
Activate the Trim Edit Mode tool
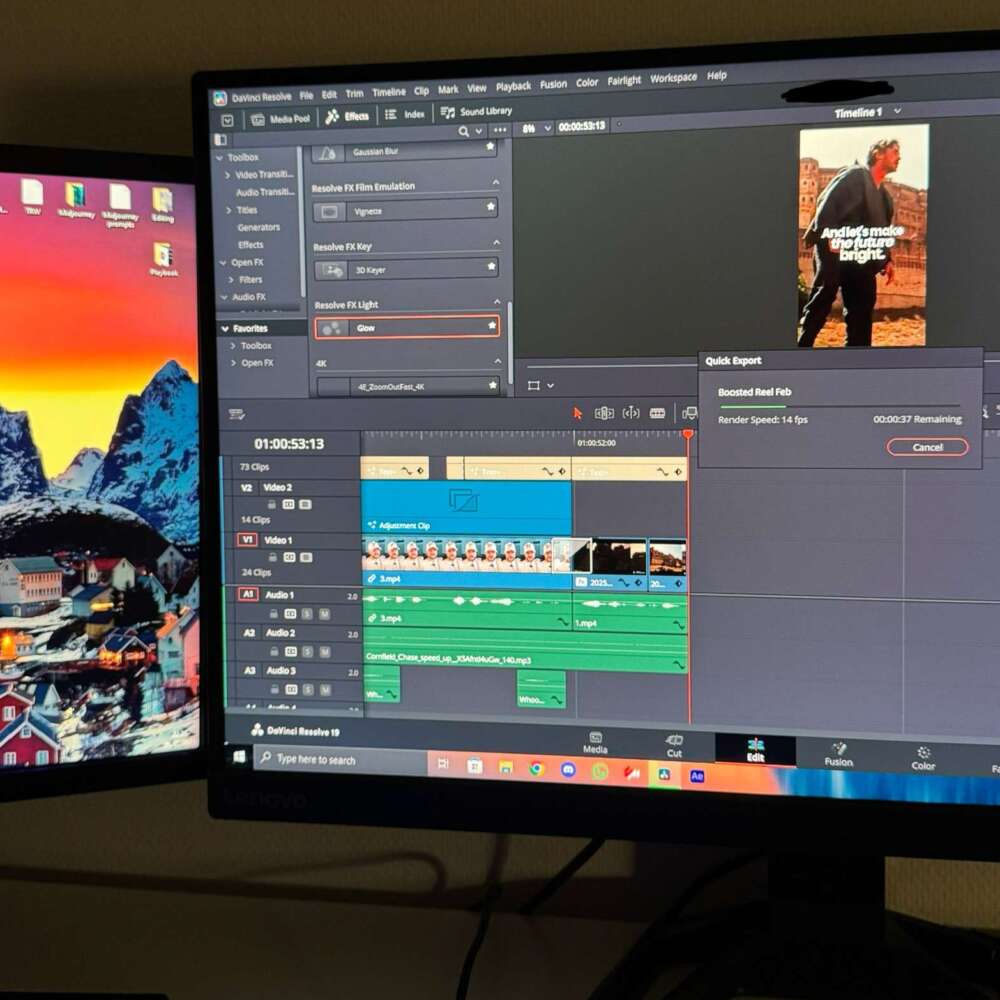tap(604, 413)
